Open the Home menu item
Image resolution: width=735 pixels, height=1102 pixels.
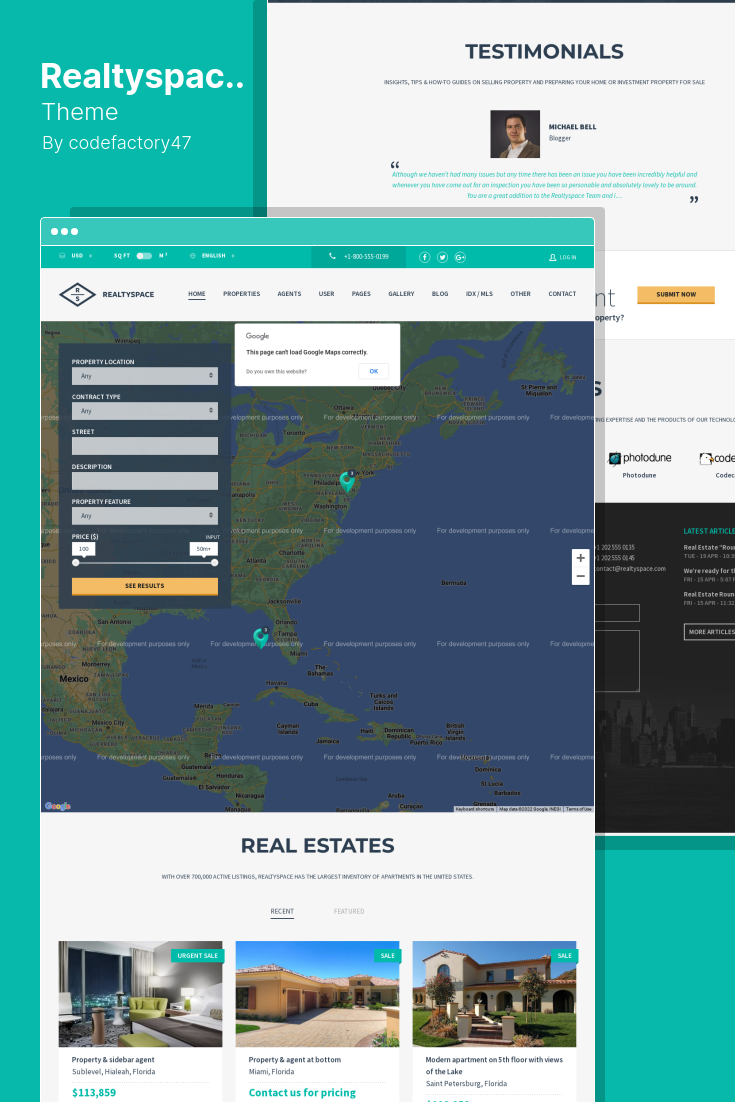coord(197,294)
